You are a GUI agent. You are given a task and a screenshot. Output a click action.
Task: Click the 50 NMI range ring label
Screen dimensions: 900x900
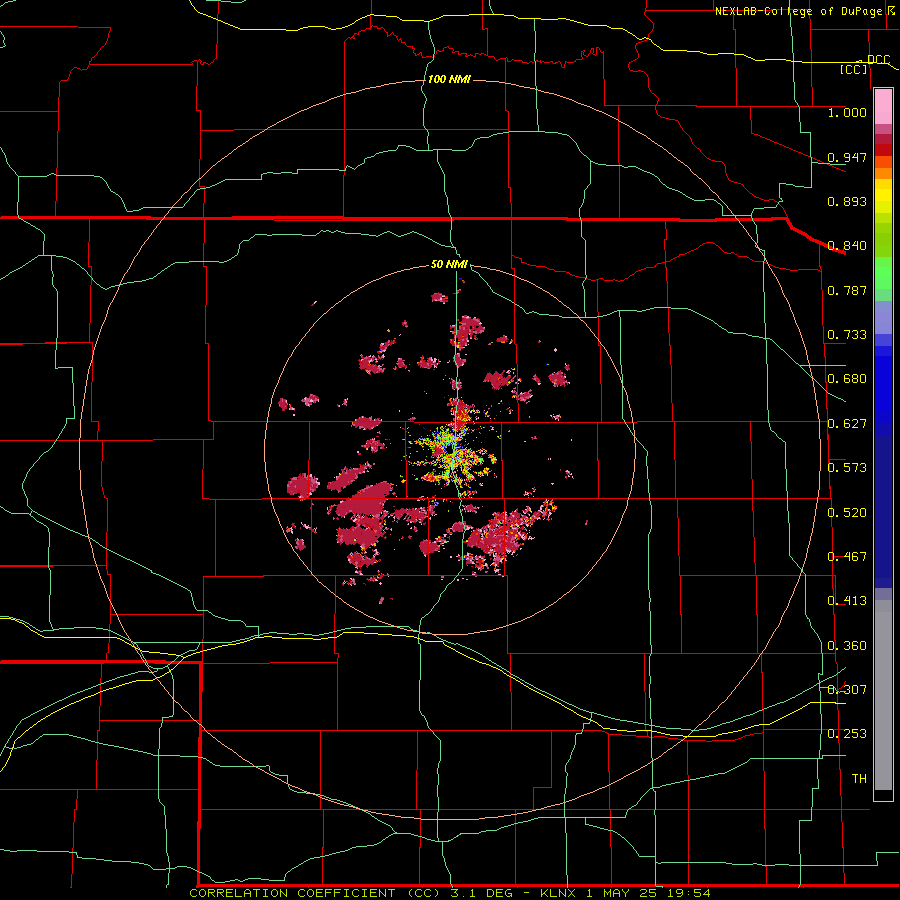449,265
